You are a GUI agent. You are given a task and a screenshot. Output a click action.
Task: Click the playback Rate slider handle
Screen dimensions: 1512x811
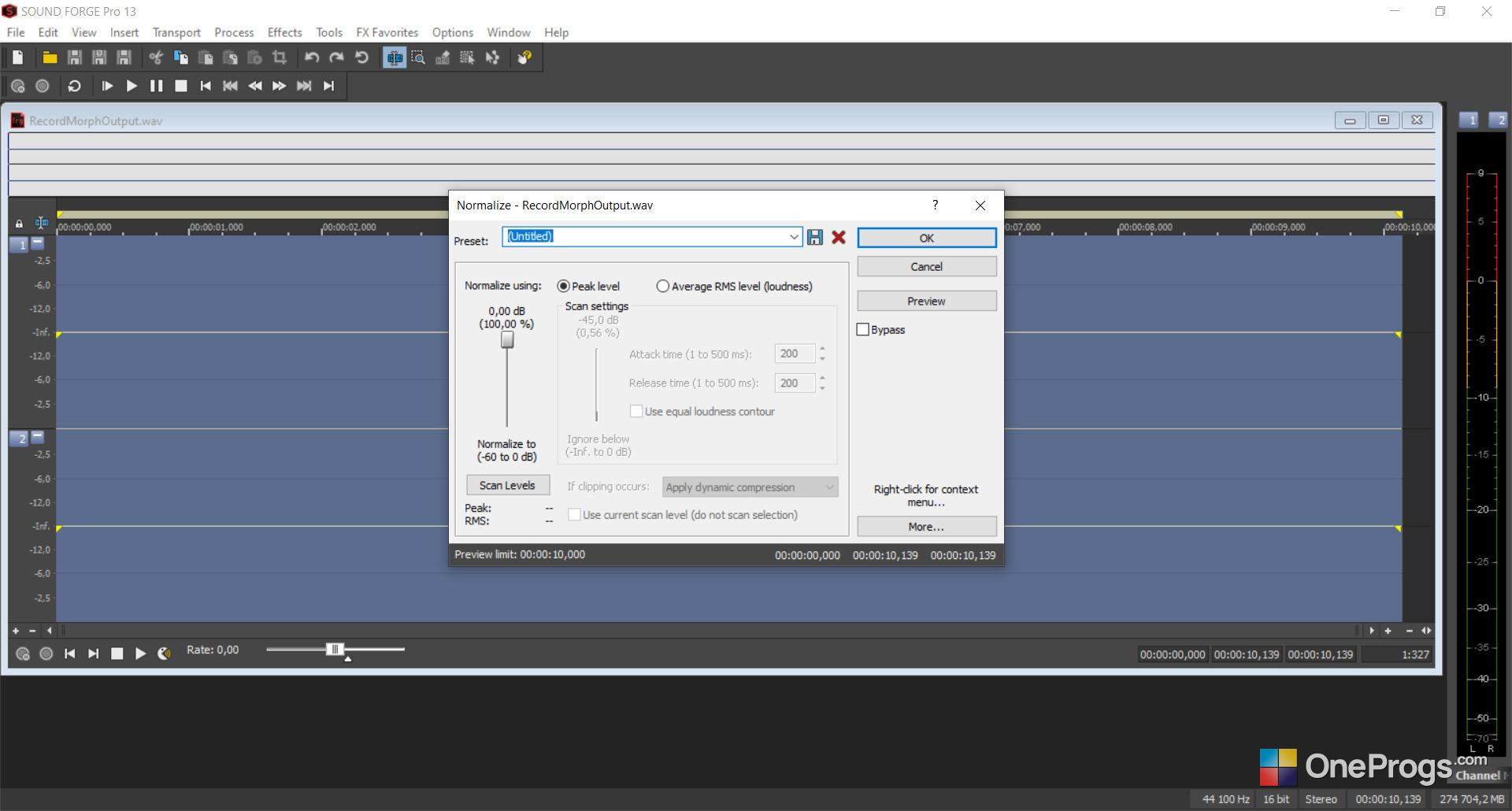pos(335,649)
